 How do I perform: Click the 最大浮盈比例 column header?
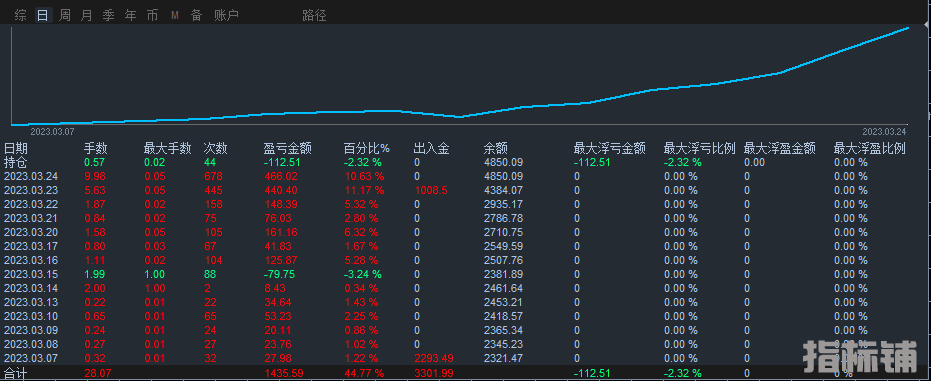click(x=870, y=148)
